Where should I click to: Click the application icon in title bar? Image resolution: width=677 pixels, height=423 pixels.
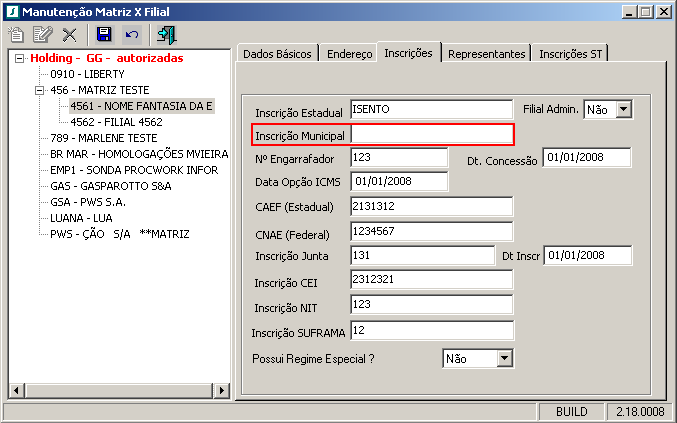[x=13, y=12]
